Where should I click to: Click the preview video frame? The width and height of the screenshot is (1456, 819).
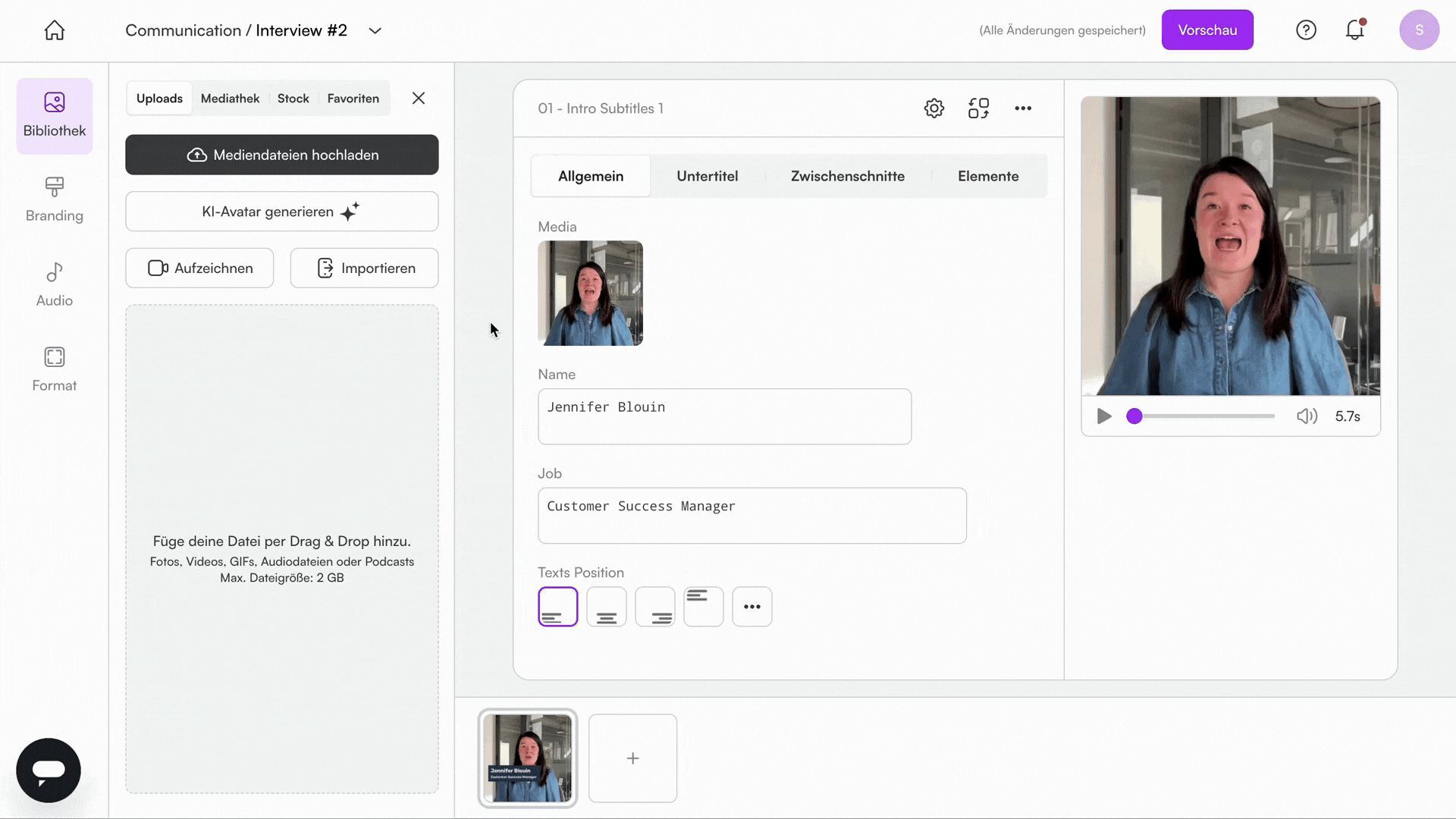[1231, 246]
